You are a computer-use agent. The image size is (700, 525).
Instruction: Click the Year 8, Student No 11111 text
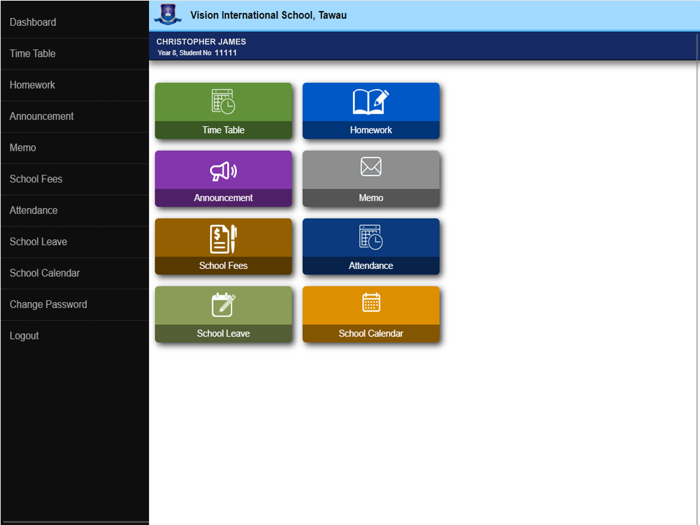click(197, 53)
